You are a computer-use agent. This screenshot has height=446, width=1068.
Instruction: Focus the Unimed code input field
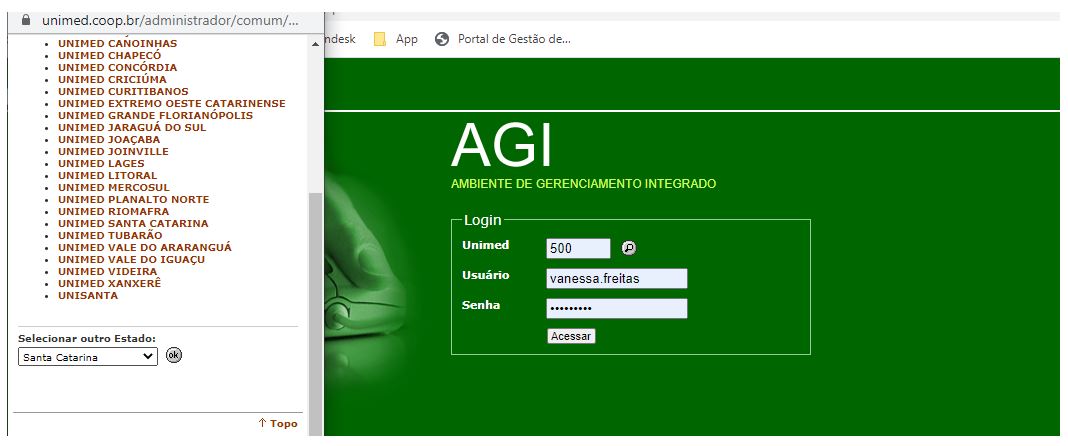pyautogui.click(x=578, y=249)
